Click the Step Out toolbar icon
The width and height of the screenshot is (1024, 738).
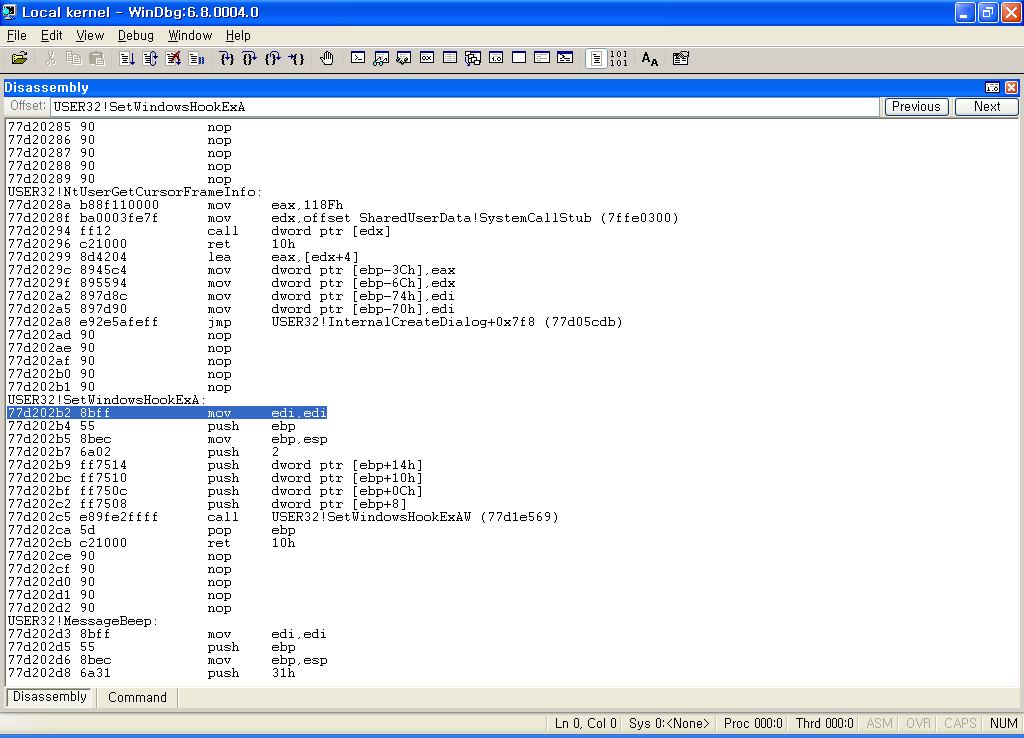[x=273, y=59]
